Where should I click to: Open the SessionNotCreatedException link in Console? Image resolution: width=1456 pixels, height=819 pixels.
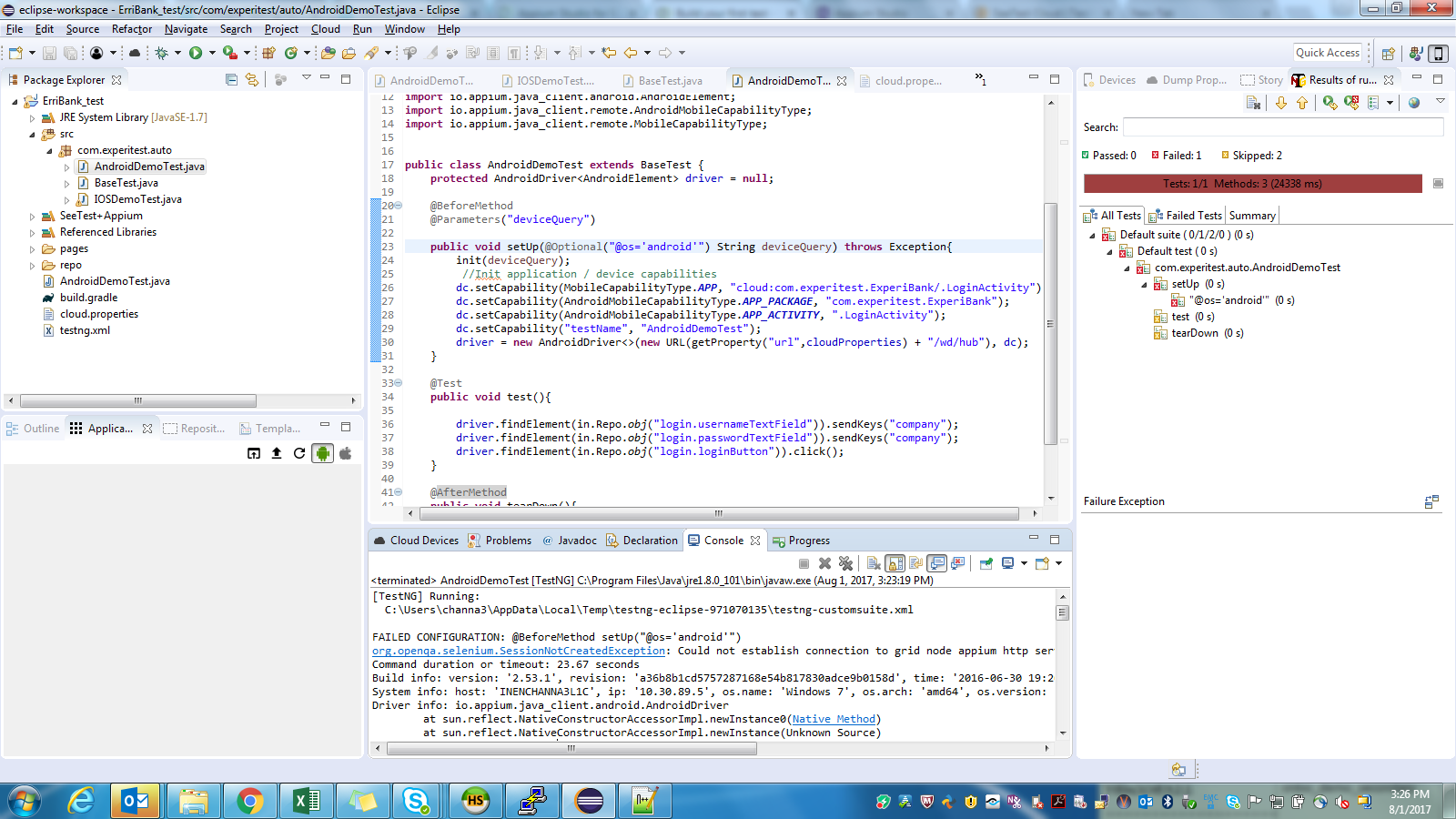pos(519,652)
